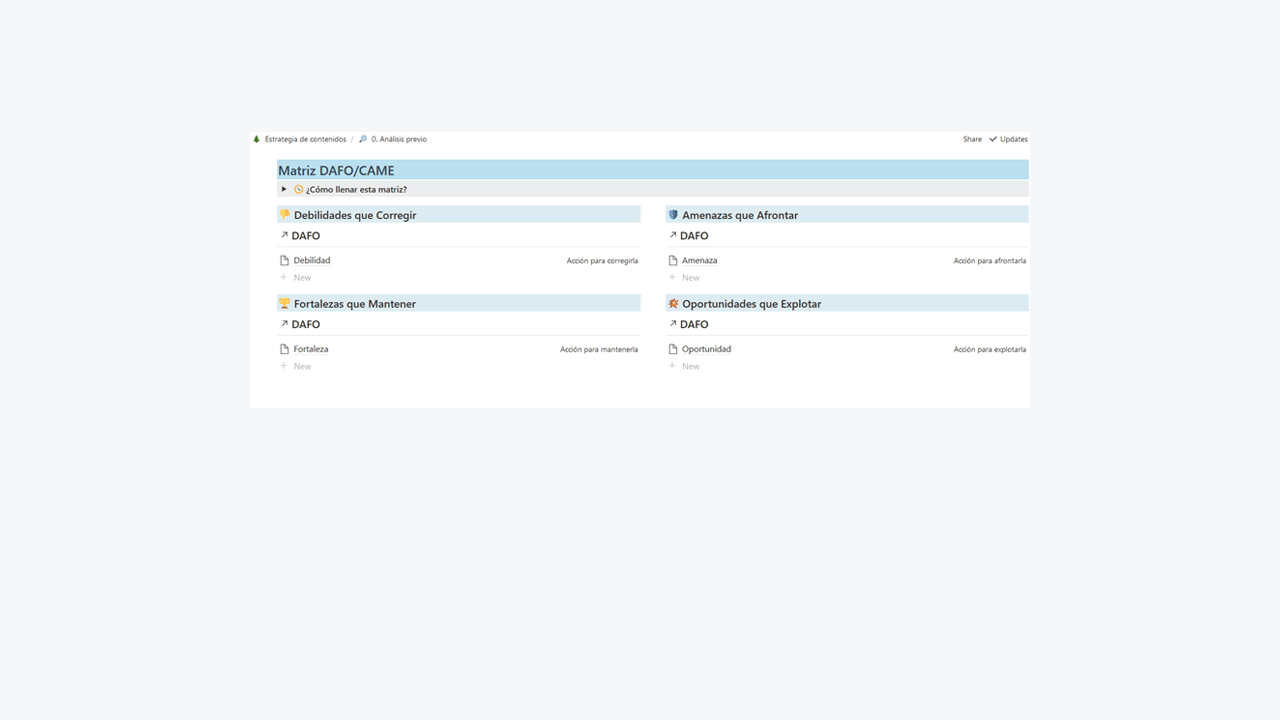
Task: Open the 0. Análisis previo breadcrumb
Action: 399,139
